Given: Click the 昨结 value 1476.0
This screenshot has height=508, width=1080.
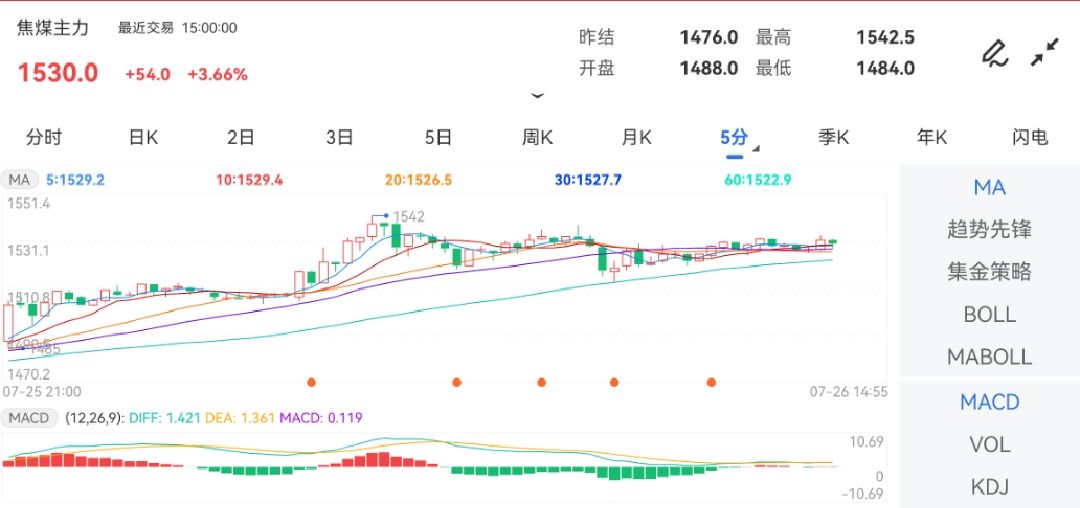Looking at the screenshot, I should 709,37.
